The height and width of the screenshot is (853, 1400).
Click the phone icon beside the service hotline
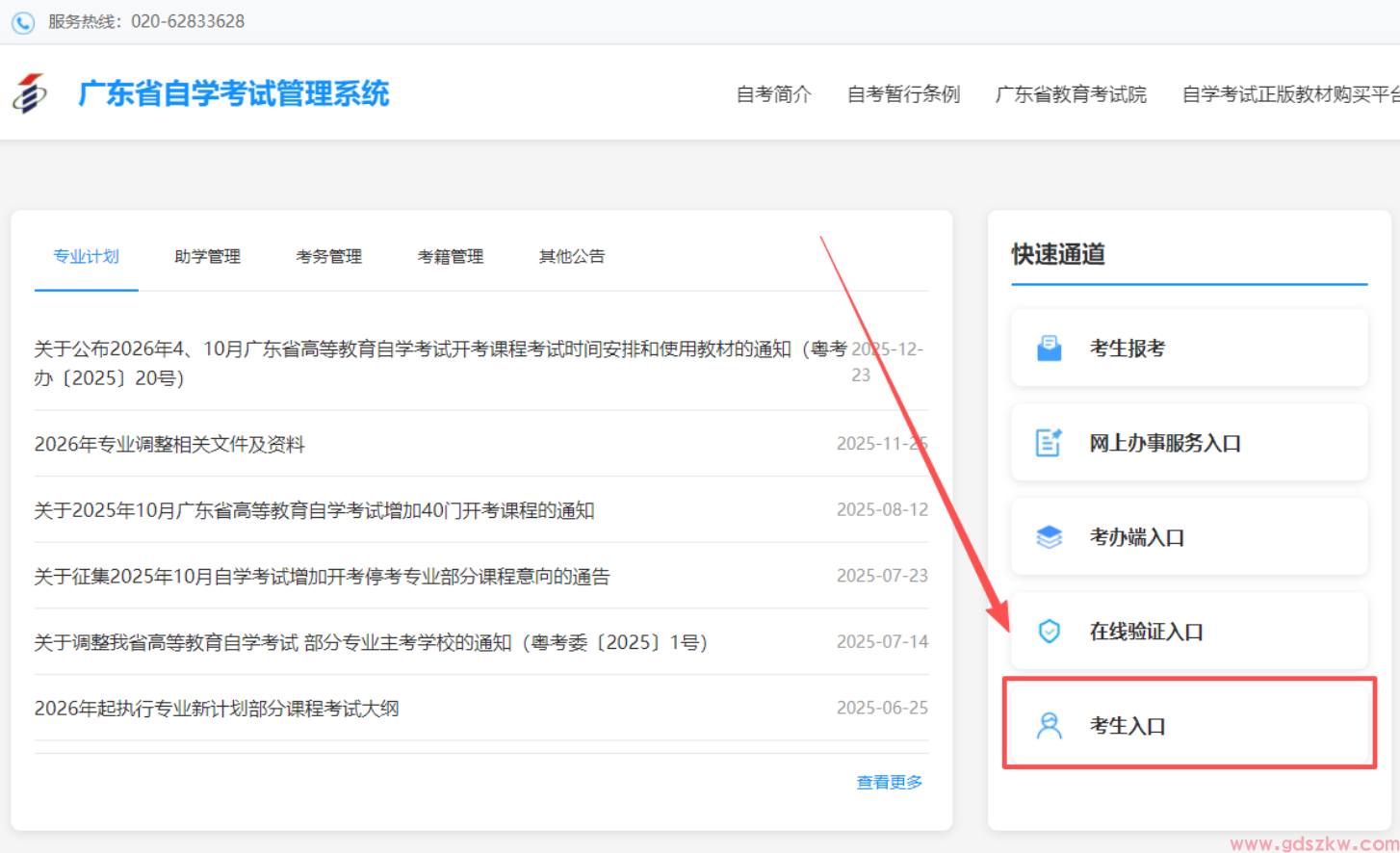22,22
